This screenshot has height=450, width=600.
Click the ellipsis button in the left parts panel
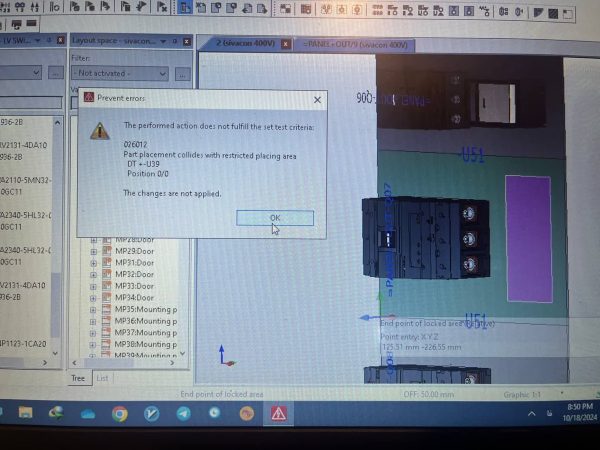coord(56,72)
